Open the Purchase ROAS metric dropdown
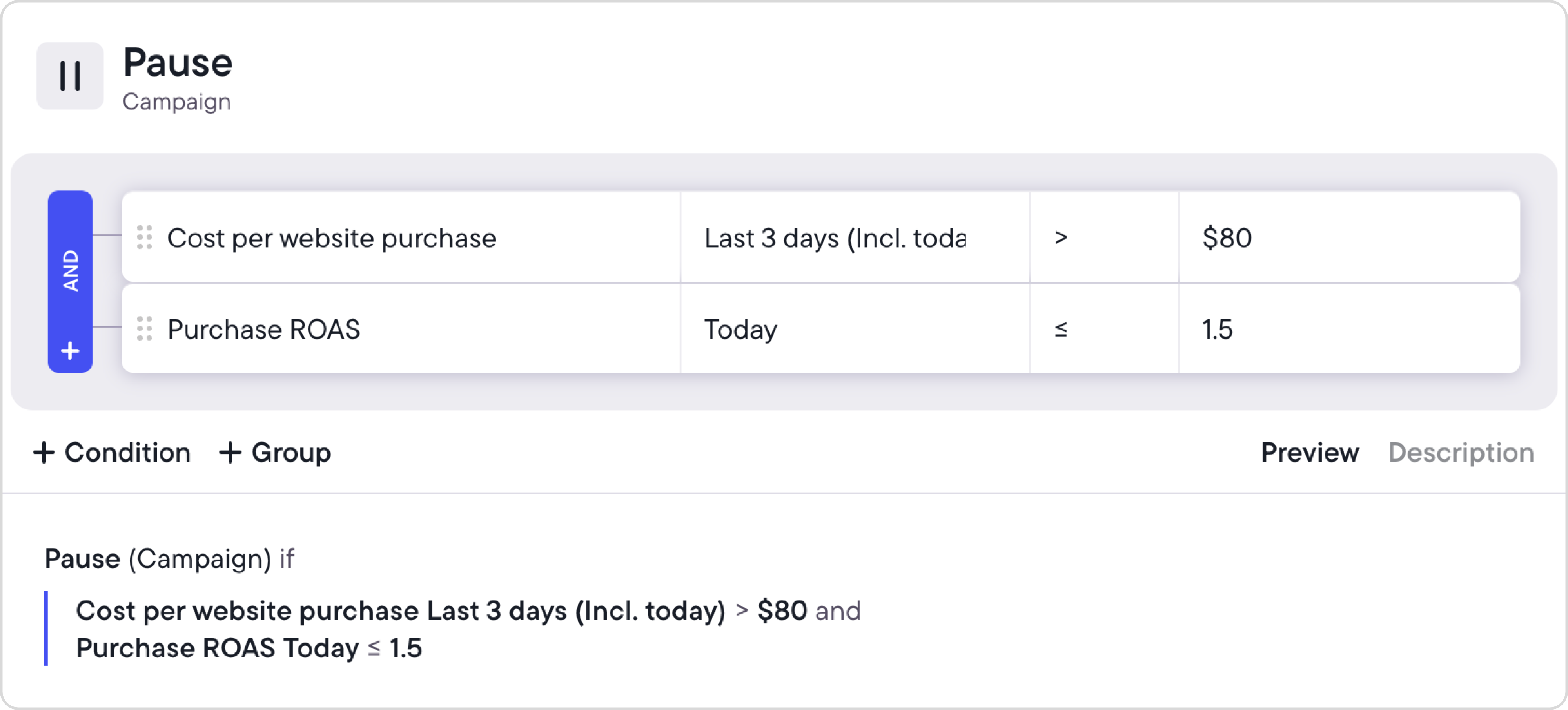The image size is (1568, 710). pyautogui.click(x=401, y=328)
